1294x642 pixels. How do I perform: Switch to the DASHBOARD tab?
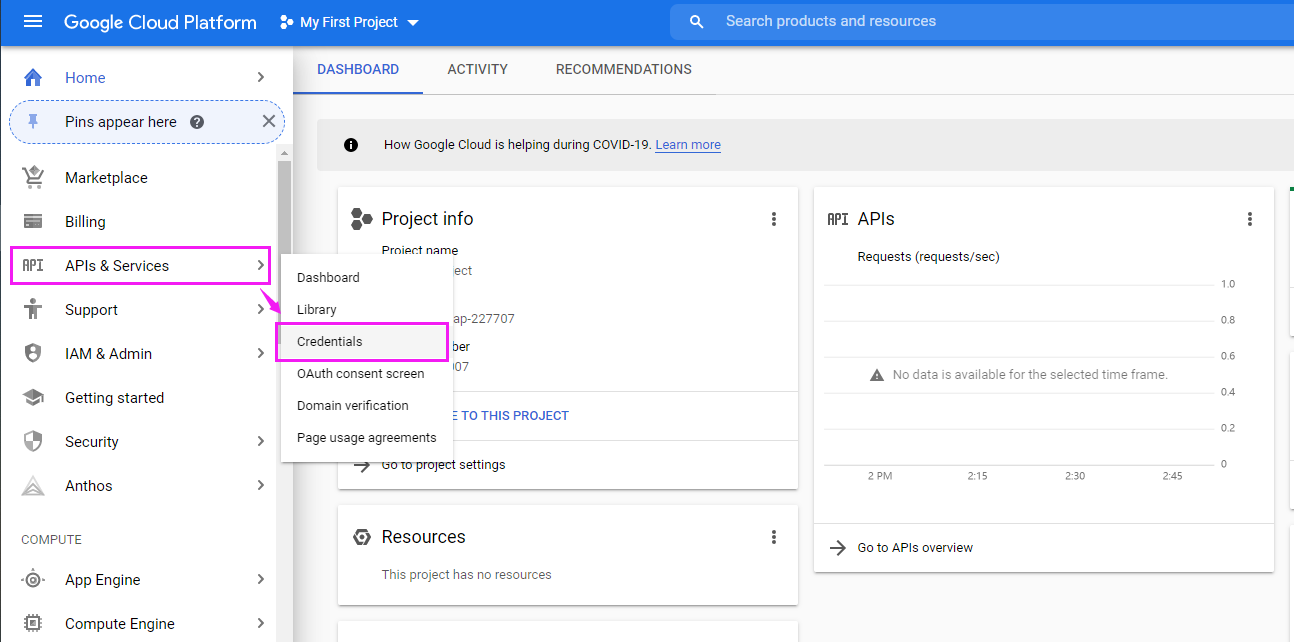tap(358, 70)
